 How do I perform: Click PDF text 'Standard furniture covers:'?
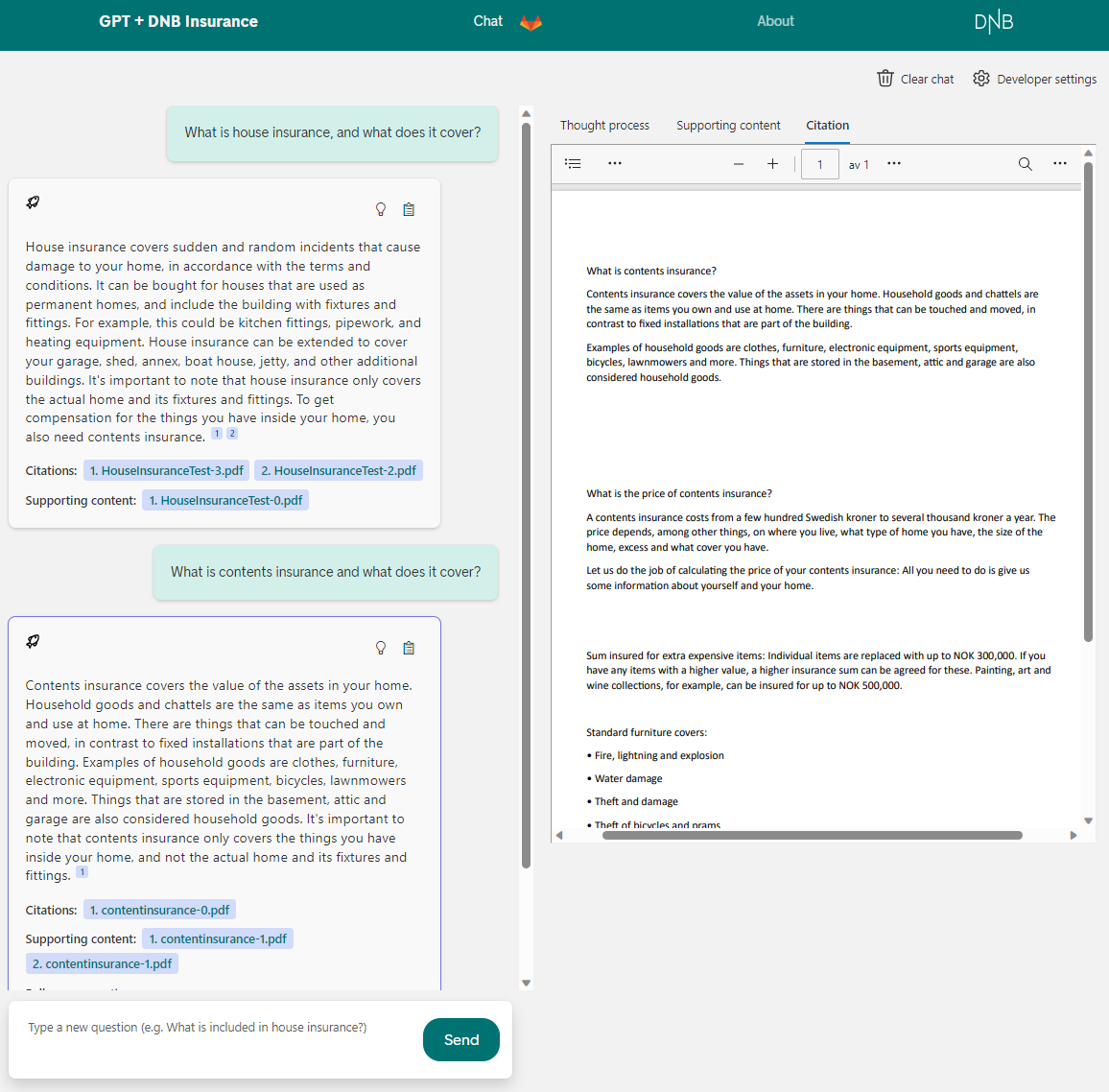pos(647,733)
